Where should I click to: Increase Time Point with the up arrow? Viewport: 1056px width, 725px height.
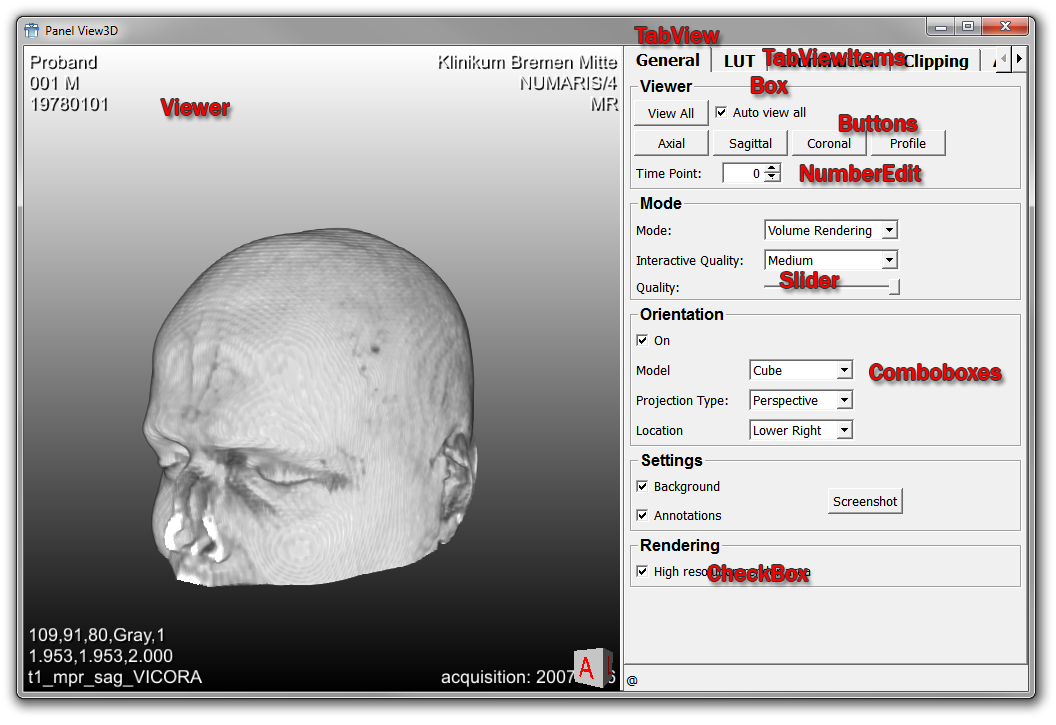[772, 169]
